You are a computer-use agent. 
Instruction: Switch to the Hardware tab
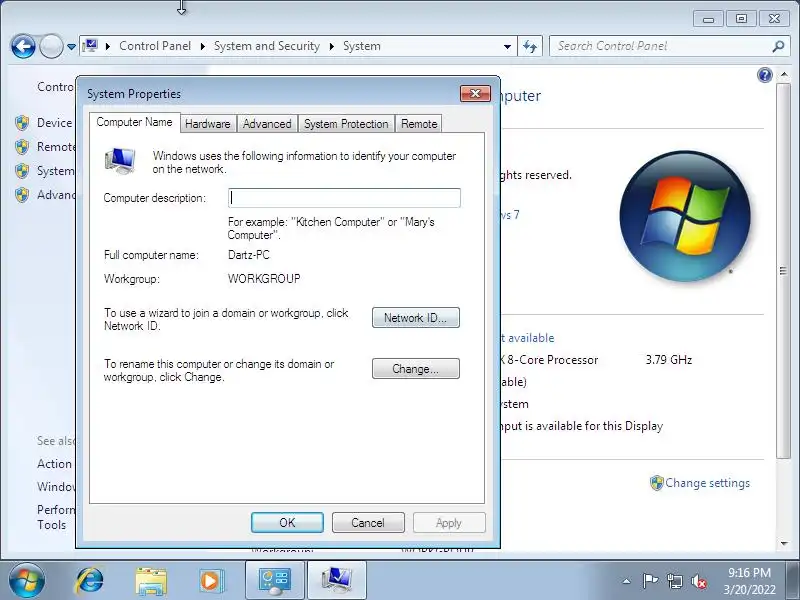pyautogui.click(x=208, y=124)
